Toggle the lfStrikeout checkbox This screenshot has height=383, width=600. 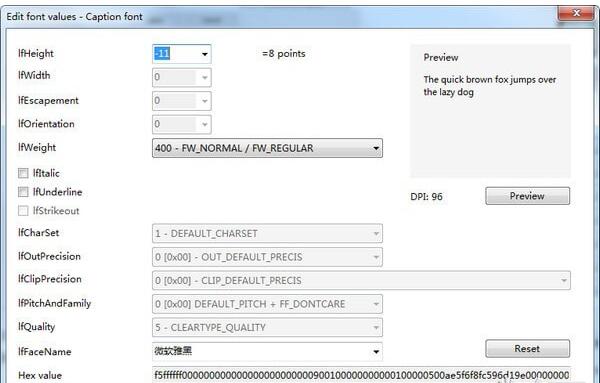coord(23,211)
